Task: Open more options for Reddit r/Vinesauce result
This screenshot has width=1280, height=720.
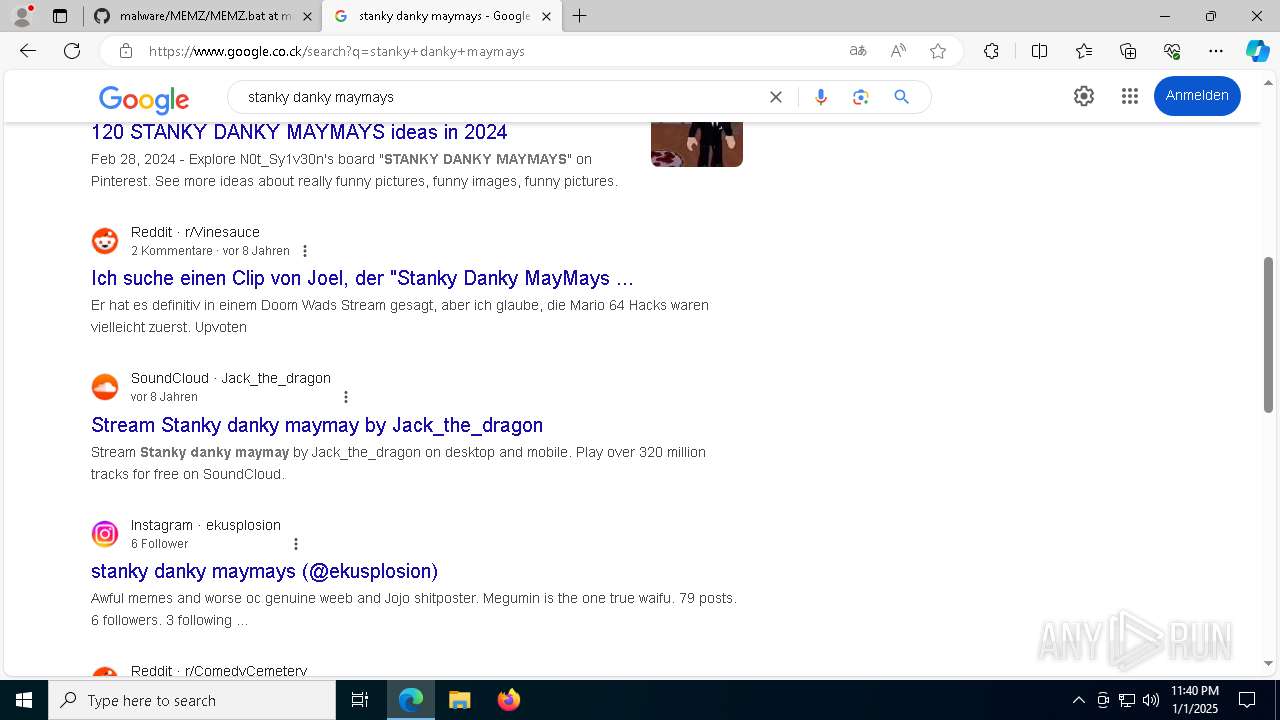Action: 305,251
